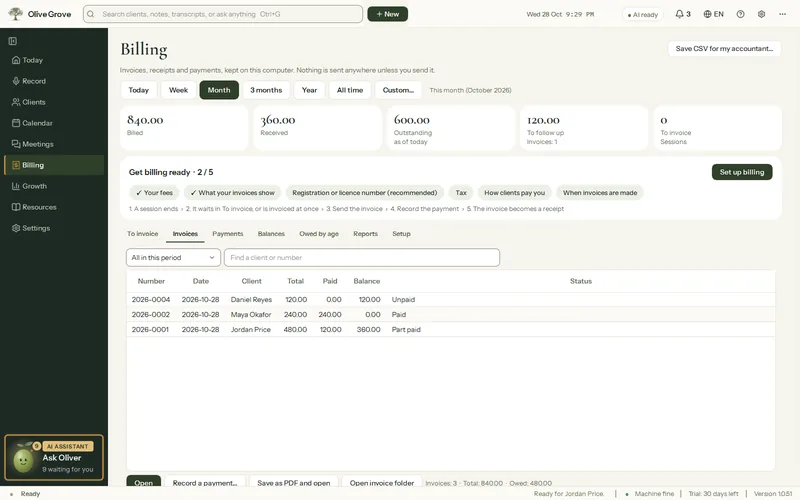The height and width of the screenshot is (500, 800).
Task: Open the help question mark icon
Action: (x=740, y=14)
